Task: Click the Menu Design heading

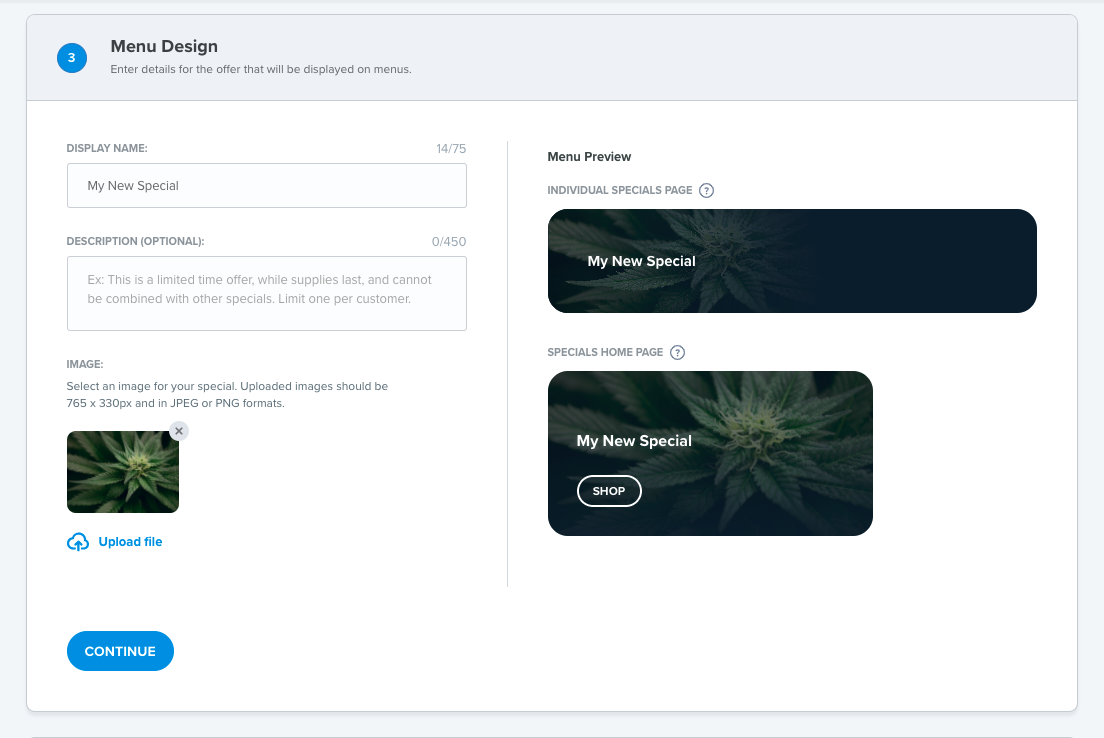Action: (x=164, y=46)
